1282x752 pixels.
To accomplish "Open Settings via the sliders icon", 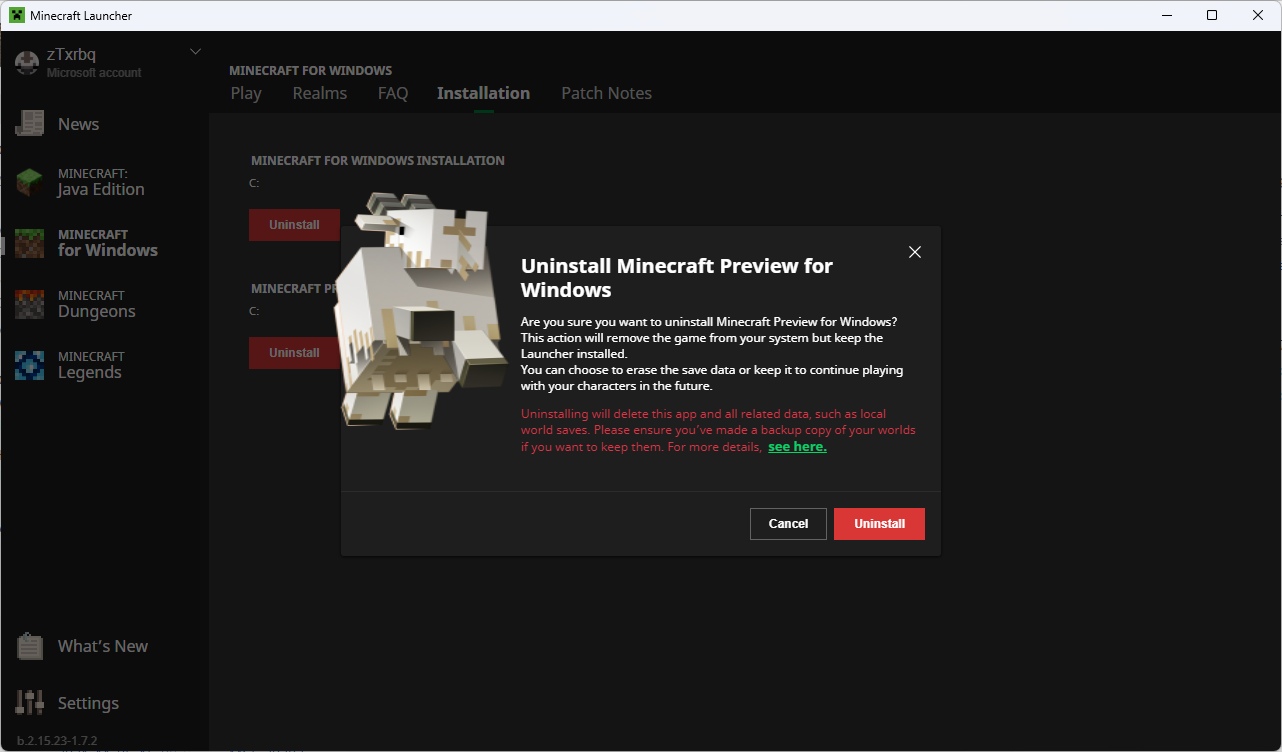I will (x=30, y=703).
